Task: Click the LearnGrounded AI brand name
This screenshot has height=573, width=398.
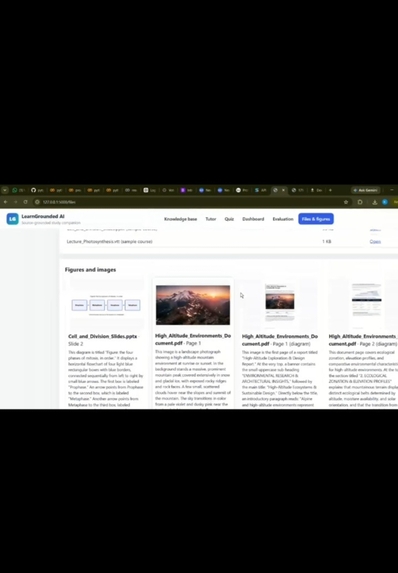Action: [43, 216]
